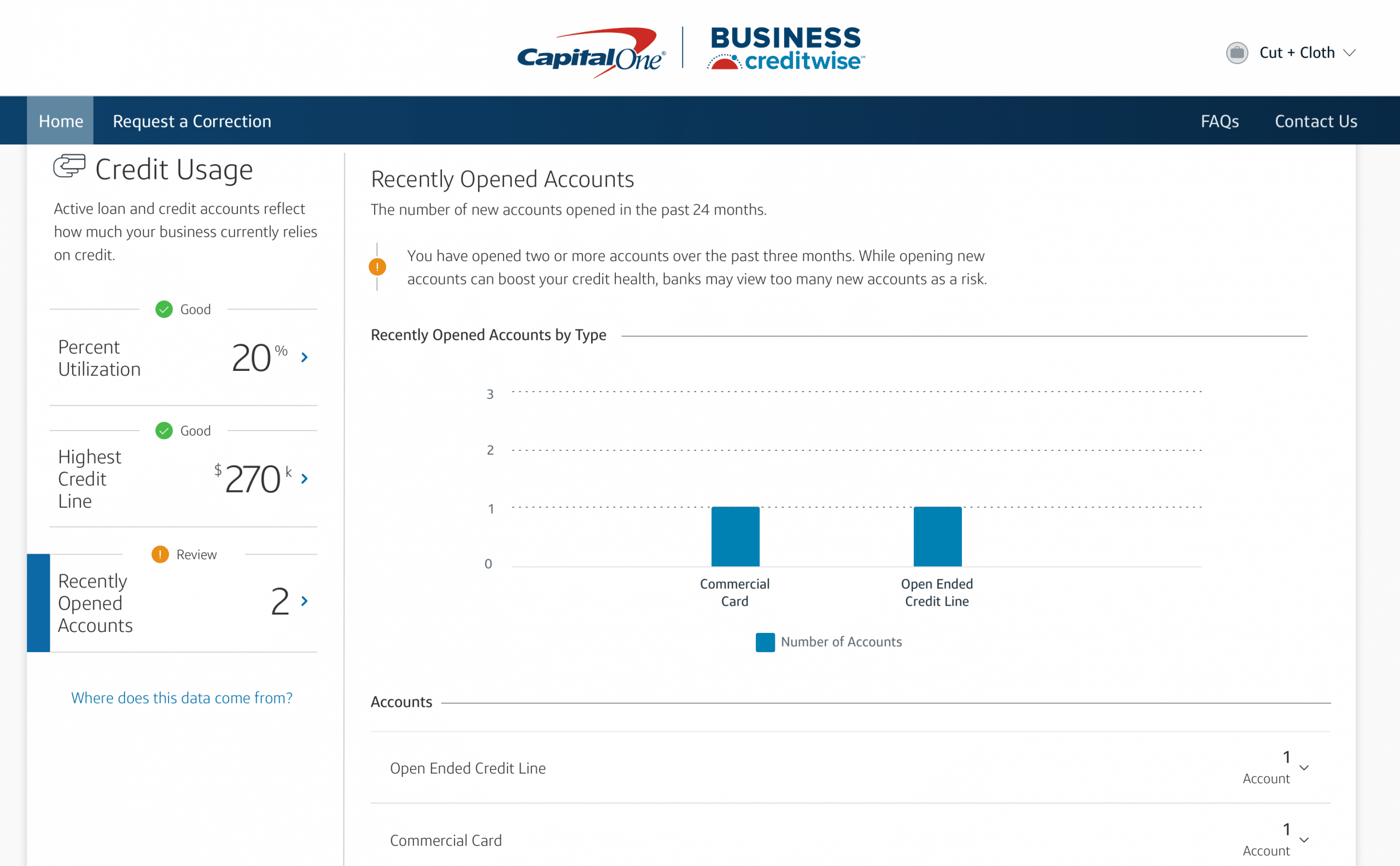The image size is (1400, 866).
Task: Click the green Good badge above Percent Utilization
Action: 164,309
